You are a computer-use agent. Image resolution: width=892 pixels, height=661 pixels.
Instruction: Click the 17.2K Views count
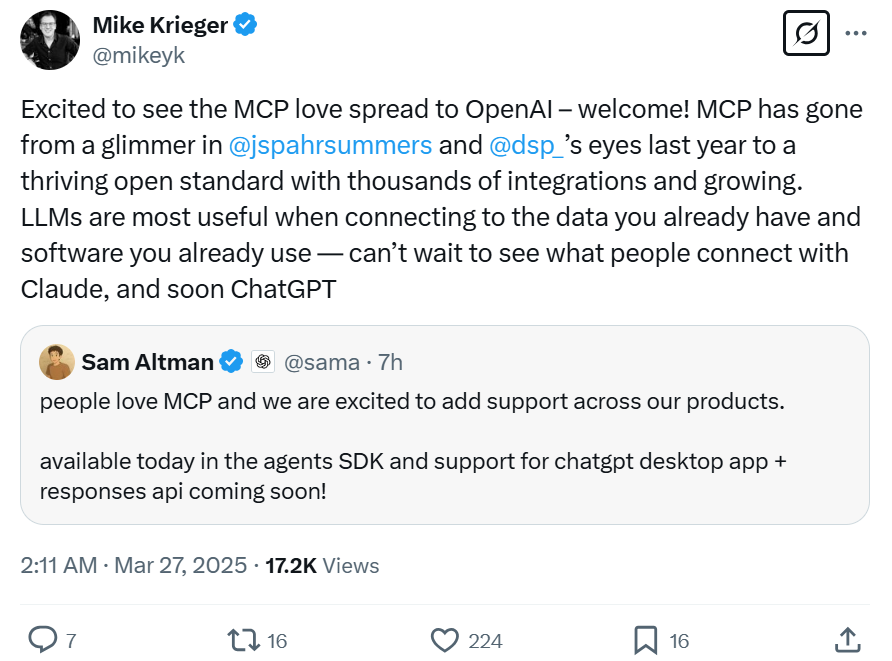322,566
